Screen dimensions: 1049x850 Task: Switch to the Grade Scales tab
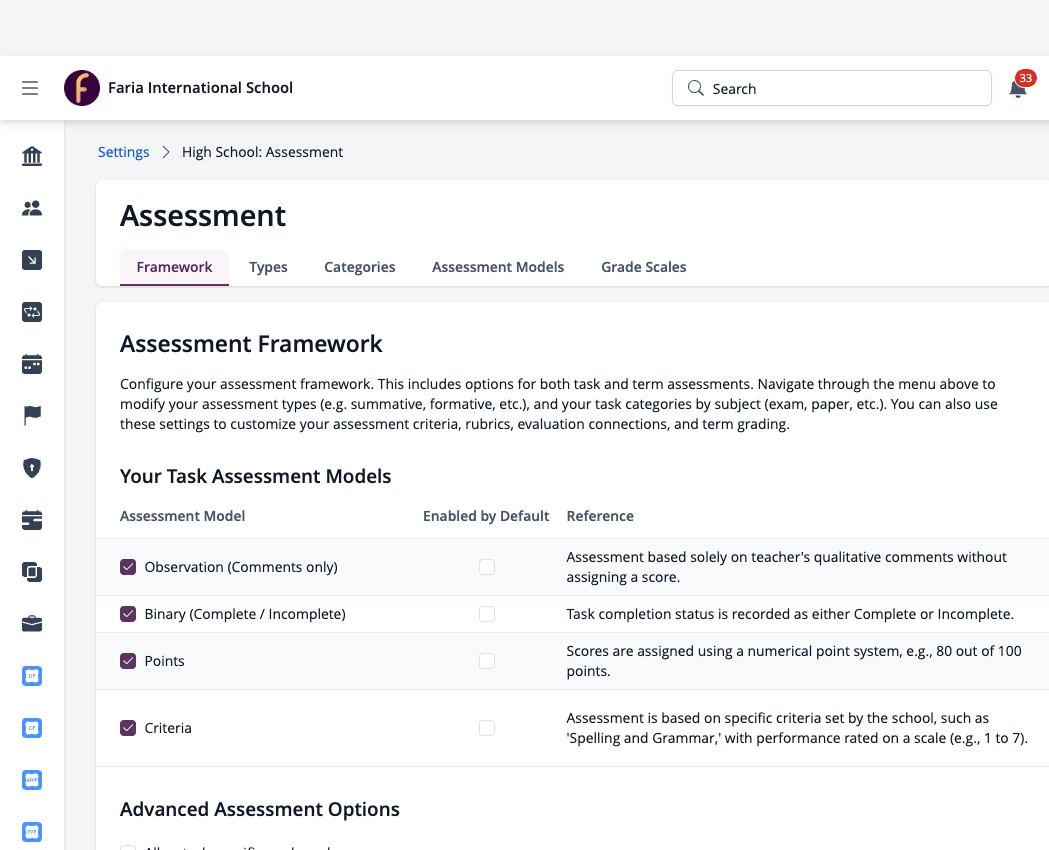point(644,268)
